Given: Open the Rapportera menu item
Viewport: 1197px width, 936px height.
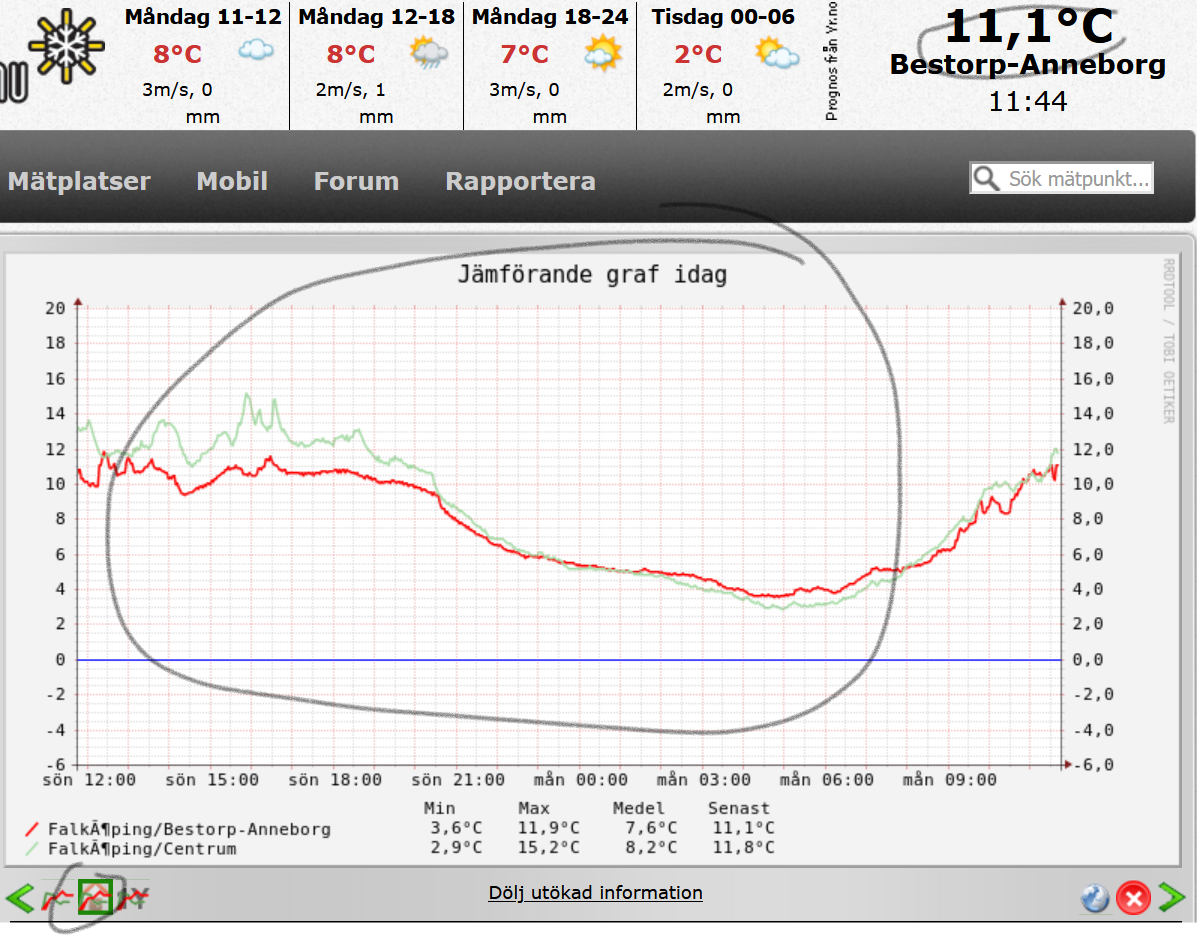Looking at the screenshot, I should [520, 181].
